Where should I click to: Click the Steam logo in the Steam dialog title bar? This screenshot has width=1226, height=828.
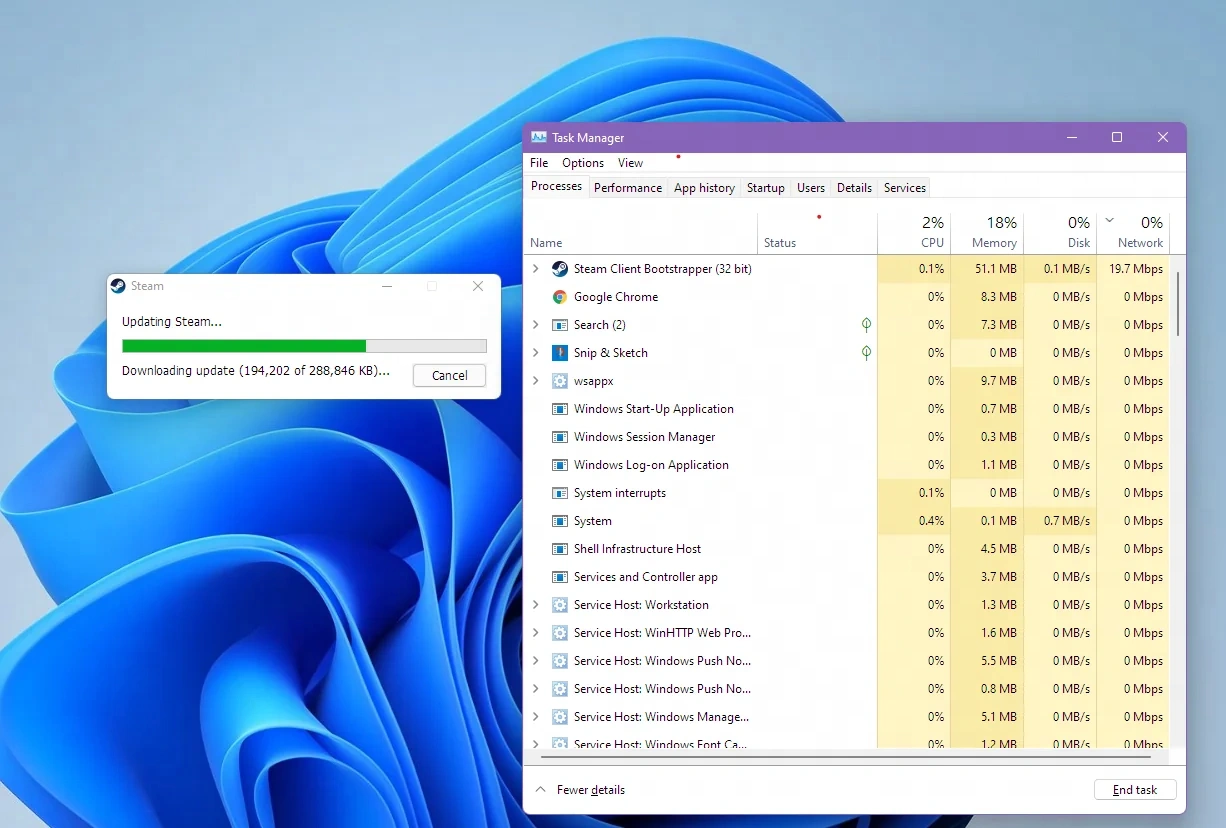[x=118, y=286]
